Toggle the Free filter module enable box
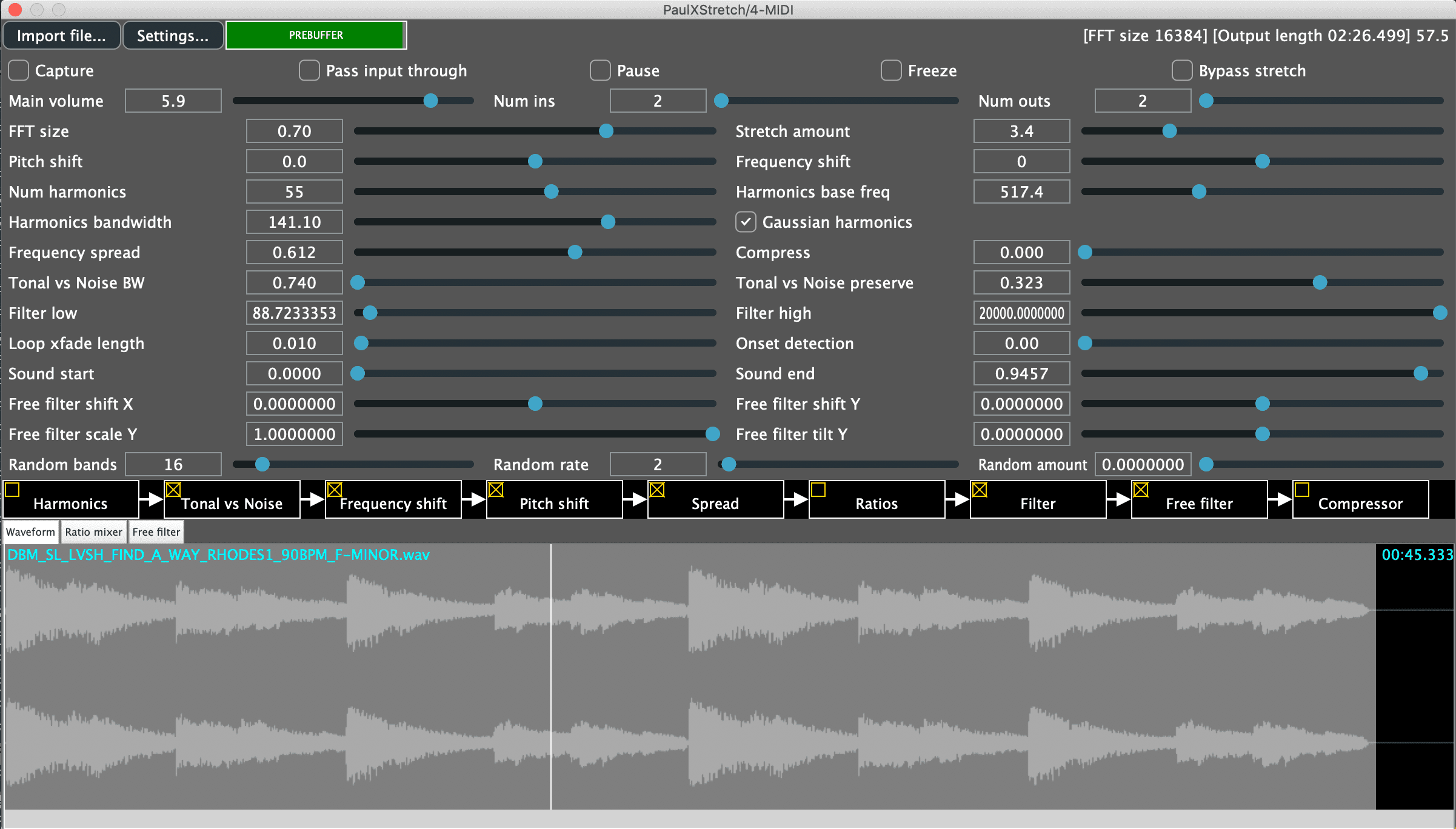The width and height of the screenshot is (1456, 829). (x=1141, y=489)
